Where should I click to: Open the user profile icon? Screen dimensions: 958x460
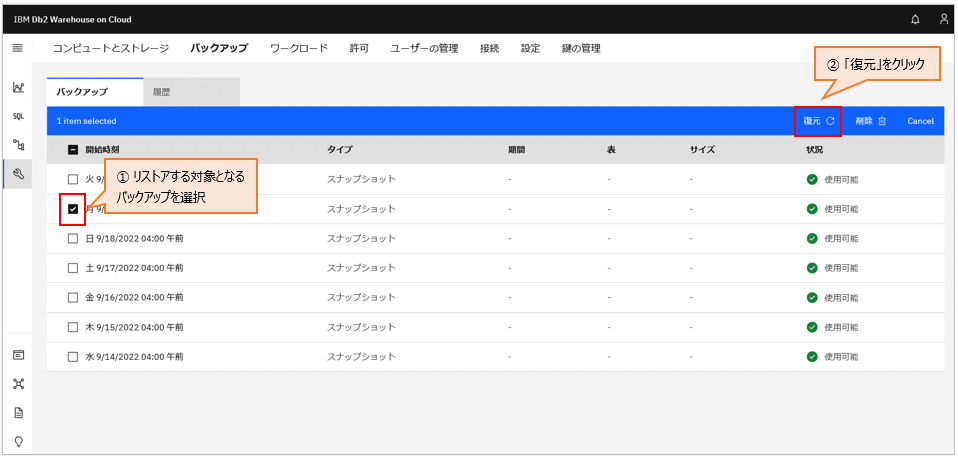coord(944,20)
